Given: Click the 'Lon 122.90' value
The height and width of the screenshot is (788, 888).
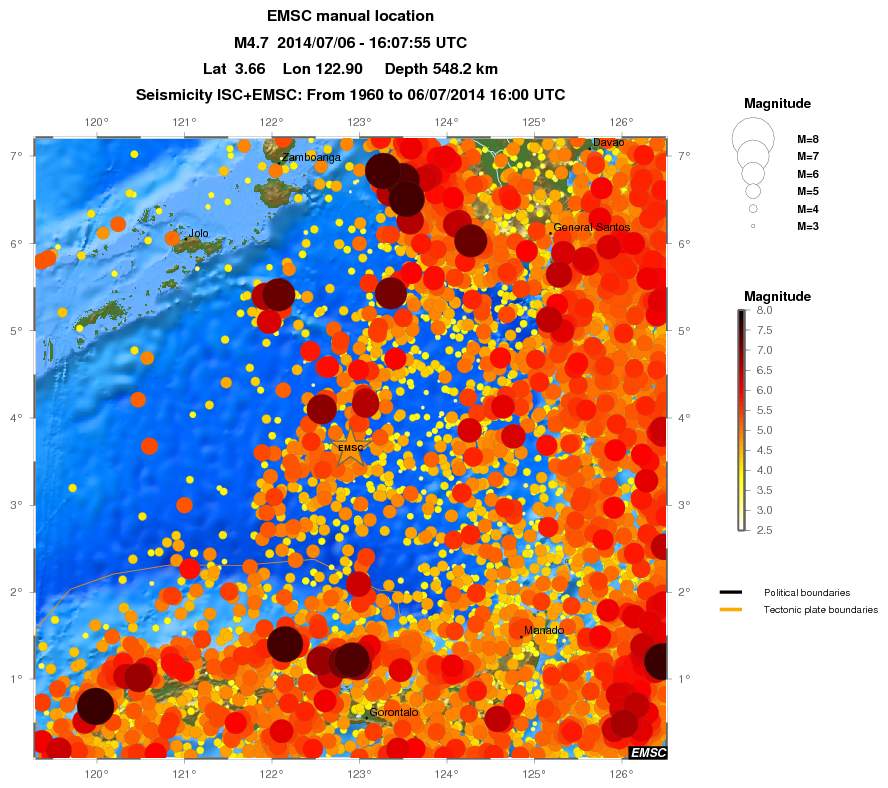Looking at the screenshot, I should click(x=323, y=69).
